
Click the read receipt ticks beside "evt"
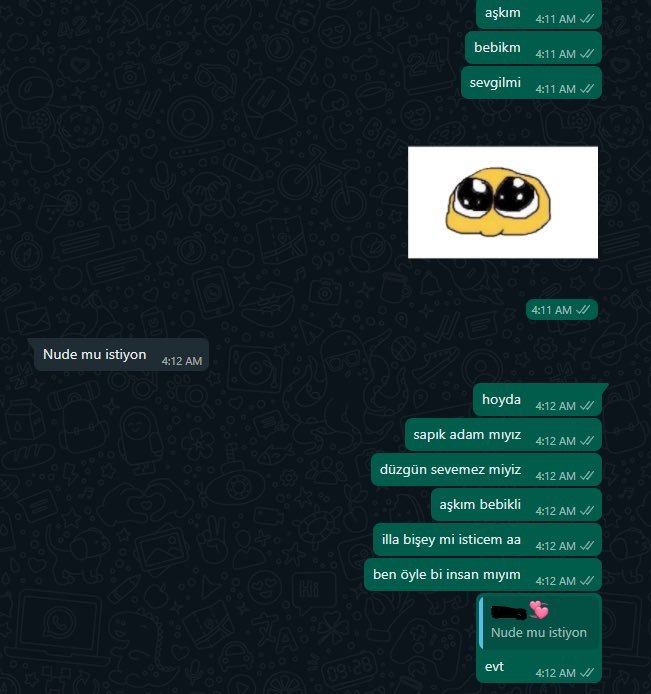587,673
